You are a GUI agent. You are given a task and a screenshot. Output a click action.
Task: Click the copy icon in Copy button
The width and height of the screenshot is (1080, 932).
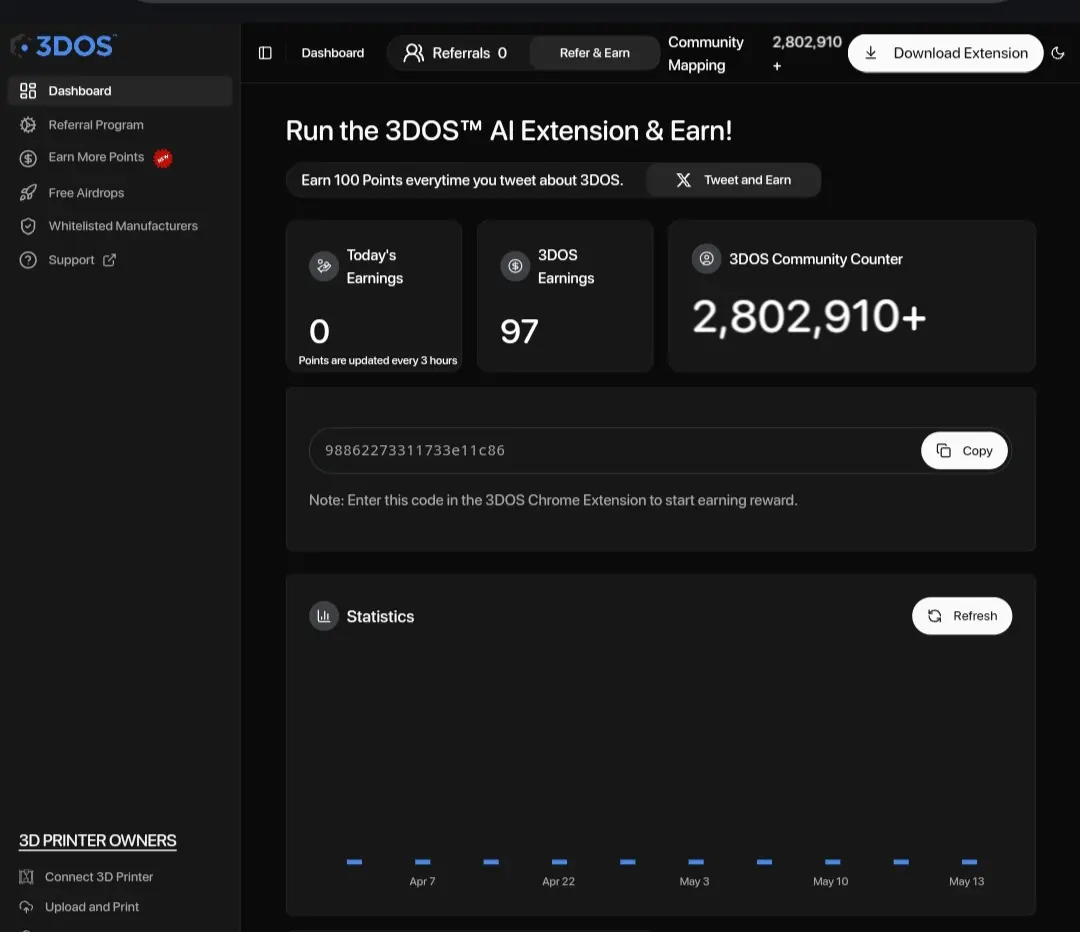tap(944, 451)
